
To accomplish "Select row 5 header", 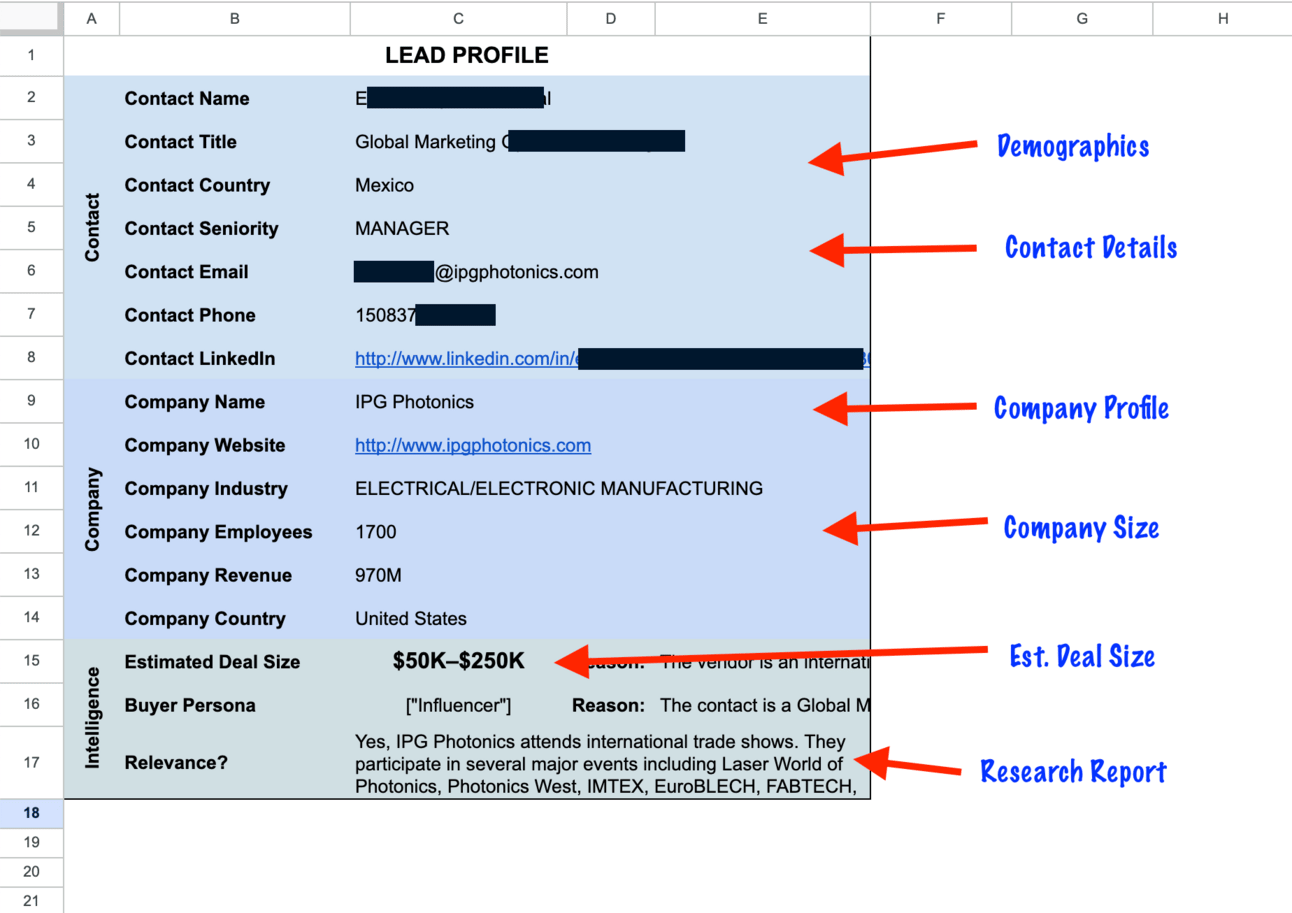I will (x=32, y=228).
